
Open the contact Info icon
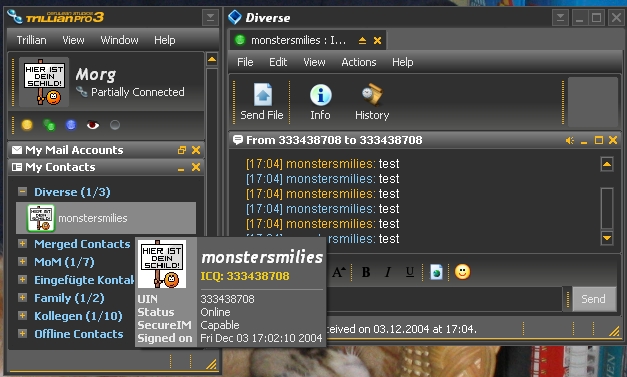pos(320,95)
